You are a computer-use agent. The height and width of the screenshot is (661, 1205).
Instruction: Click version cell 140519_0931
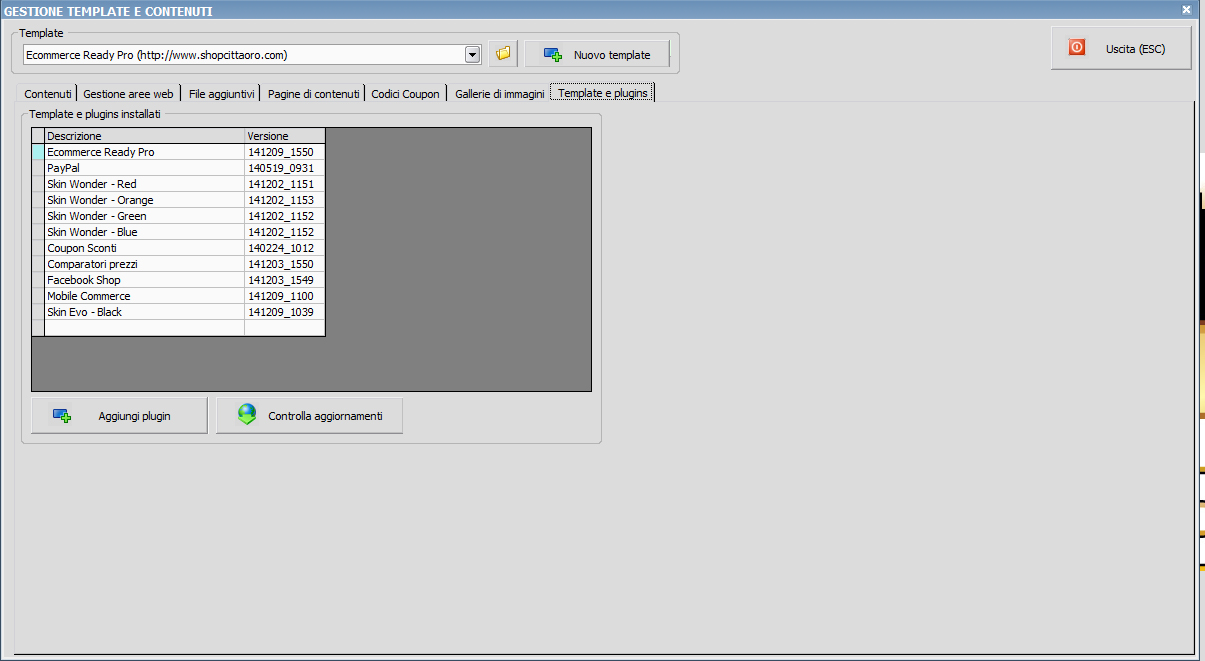point(285,168)
